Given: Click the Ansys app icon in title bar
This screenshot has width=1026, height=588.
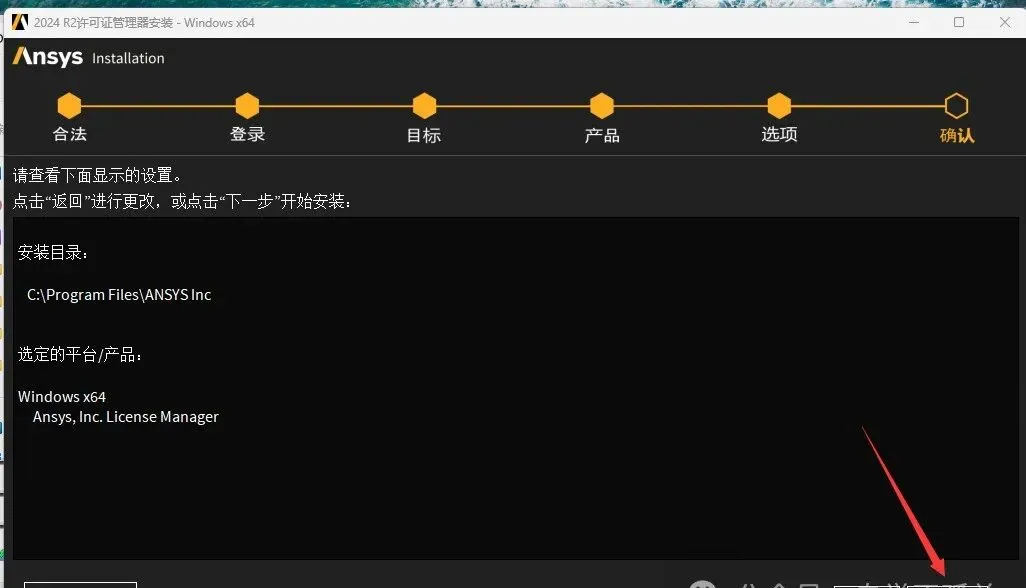Looking at the screenshot, I should 20,22.
